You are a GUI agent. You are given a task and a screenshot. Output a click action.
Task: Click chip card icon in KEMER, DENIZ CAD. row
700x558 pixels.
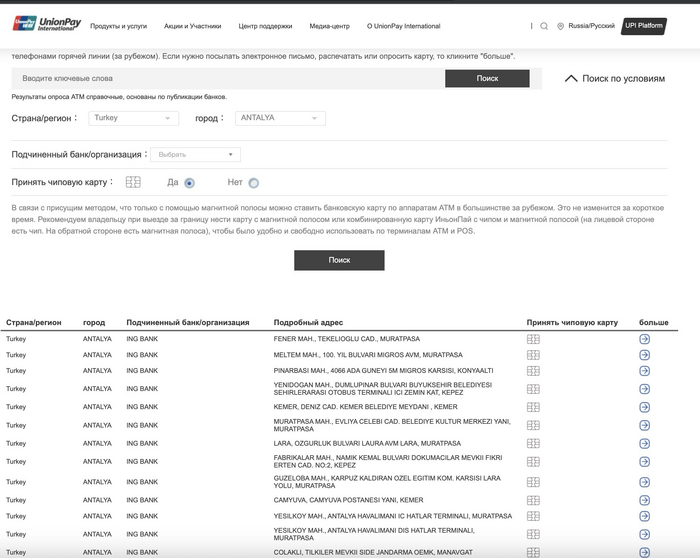tap(533, 407)
